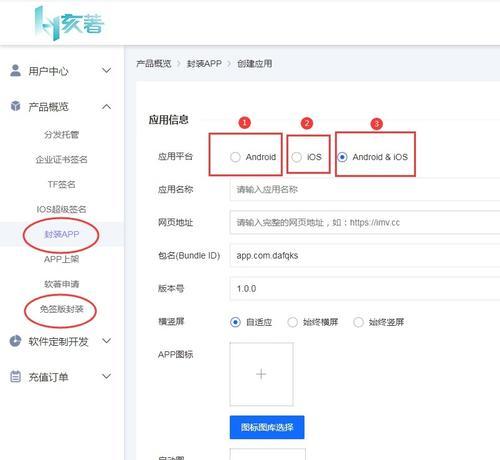Viewport: 500px width, 460px height.
Task: Select the iOS platform radio button
Action: pos(296,157)
